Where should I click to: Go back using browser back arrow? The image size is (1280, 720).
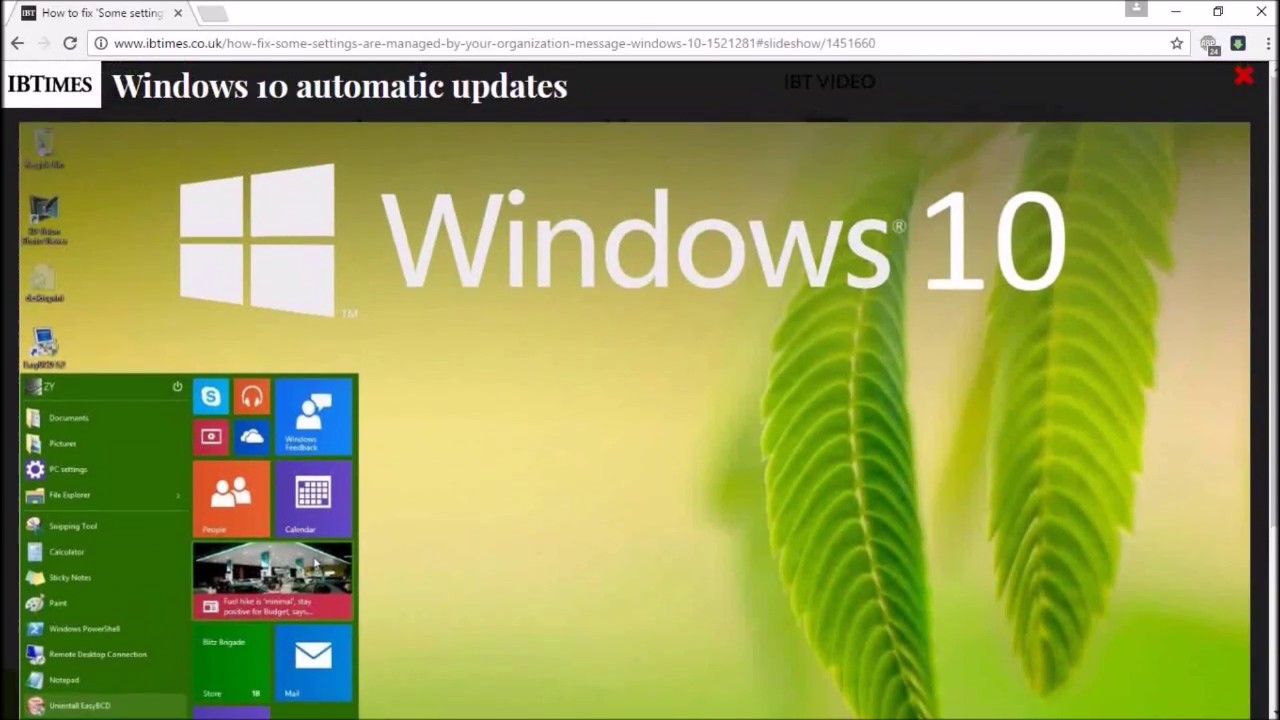(17, 43)
